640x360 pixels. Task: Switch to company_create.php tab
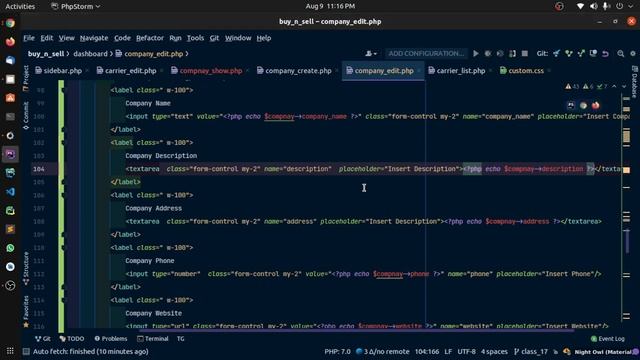tap(298, 71)
